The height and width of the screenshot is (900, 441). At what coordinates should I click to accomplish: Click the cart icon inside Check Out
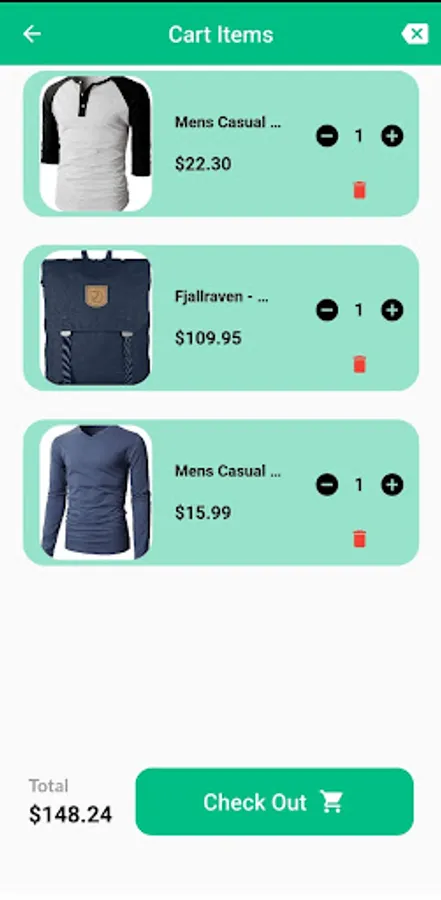[x=331, y=801]
